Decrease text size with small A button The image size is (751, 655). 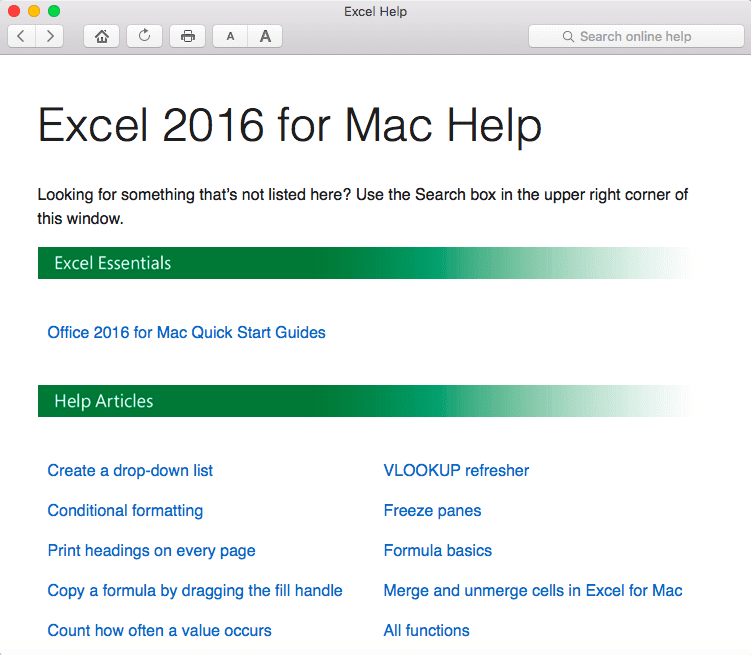230,36
